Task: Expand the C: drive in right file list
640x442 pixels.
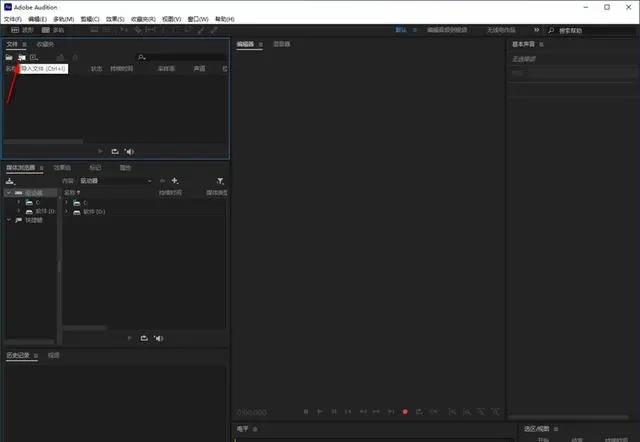Action: [x=67, y=203]
